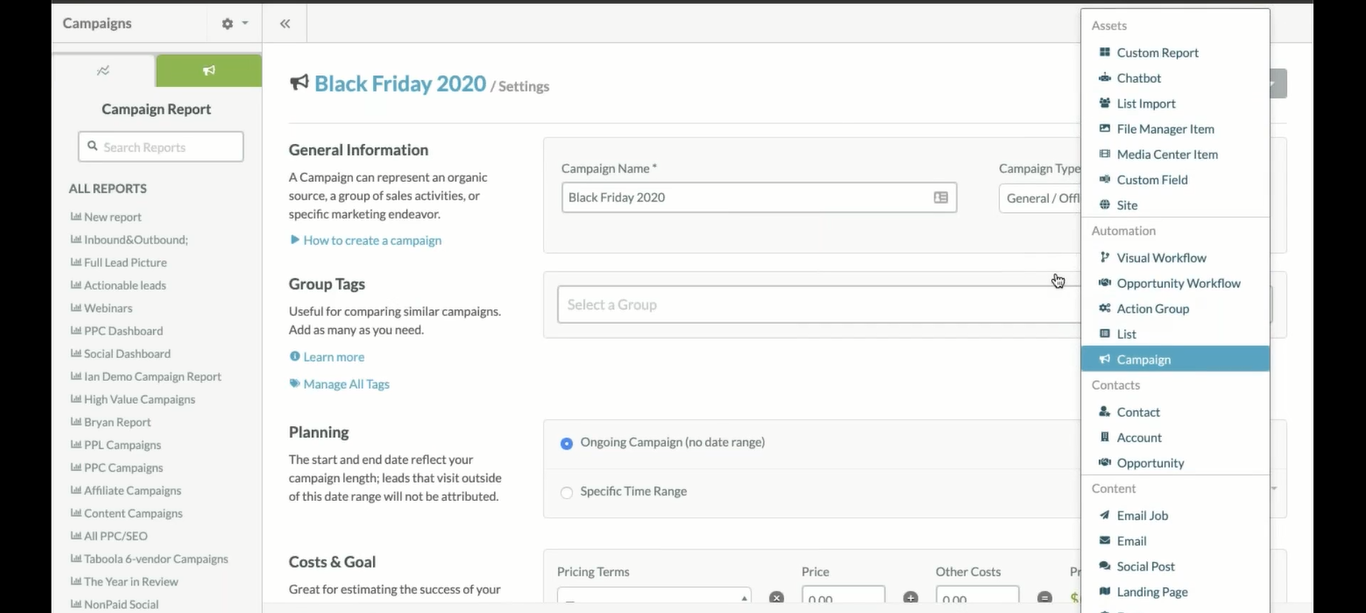The width and height of the screenshot is (1366, 613).
Task: Open the line-chart reports tab
Action: [103, 71]
